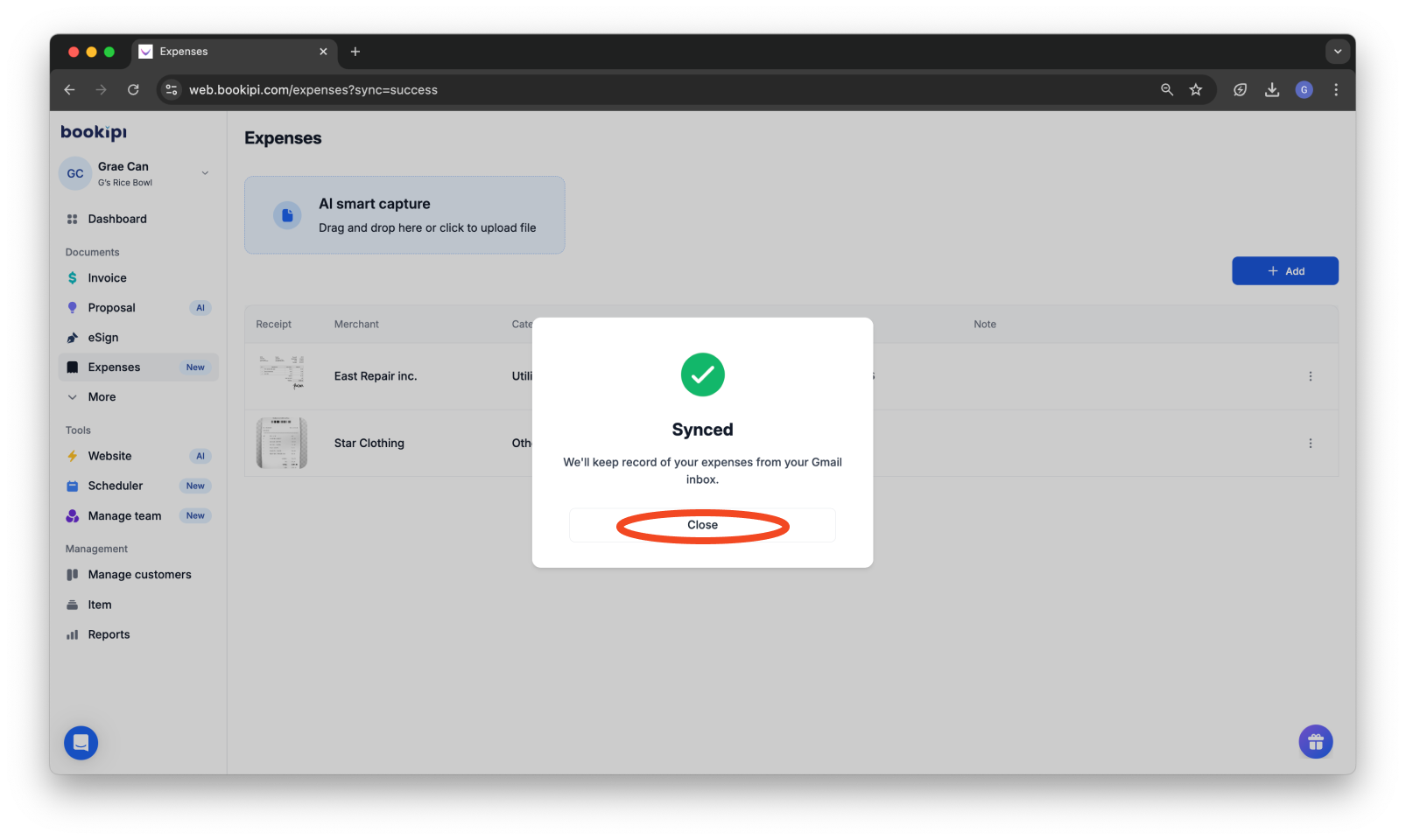Select Dashboard from the sidebar menu

tap(116, 219)
